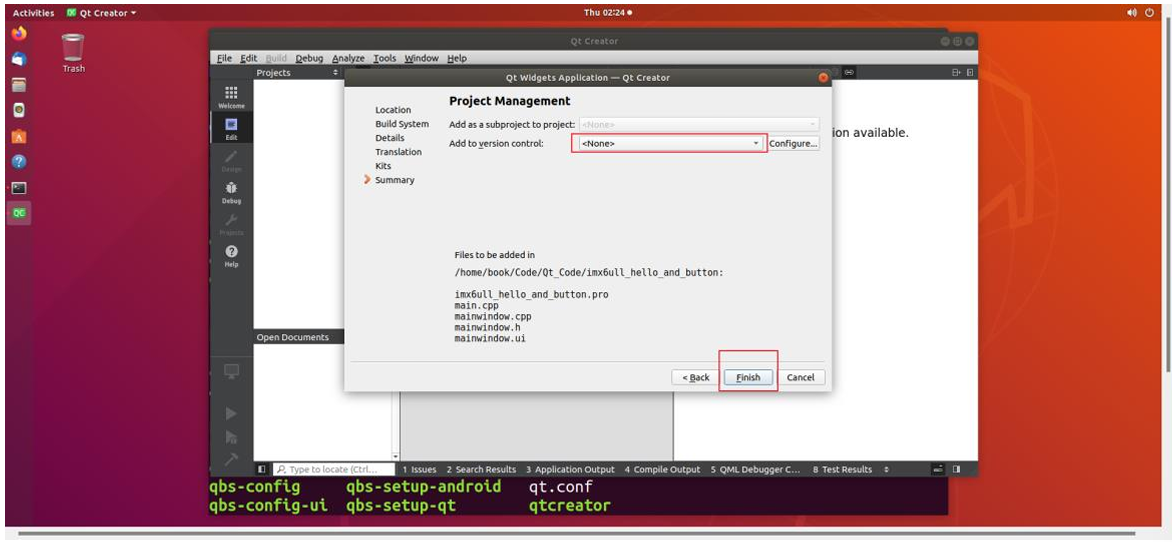Click the editor split side-by-side icon
This screenshot has height=542, width=1172.
coord(969,73)
